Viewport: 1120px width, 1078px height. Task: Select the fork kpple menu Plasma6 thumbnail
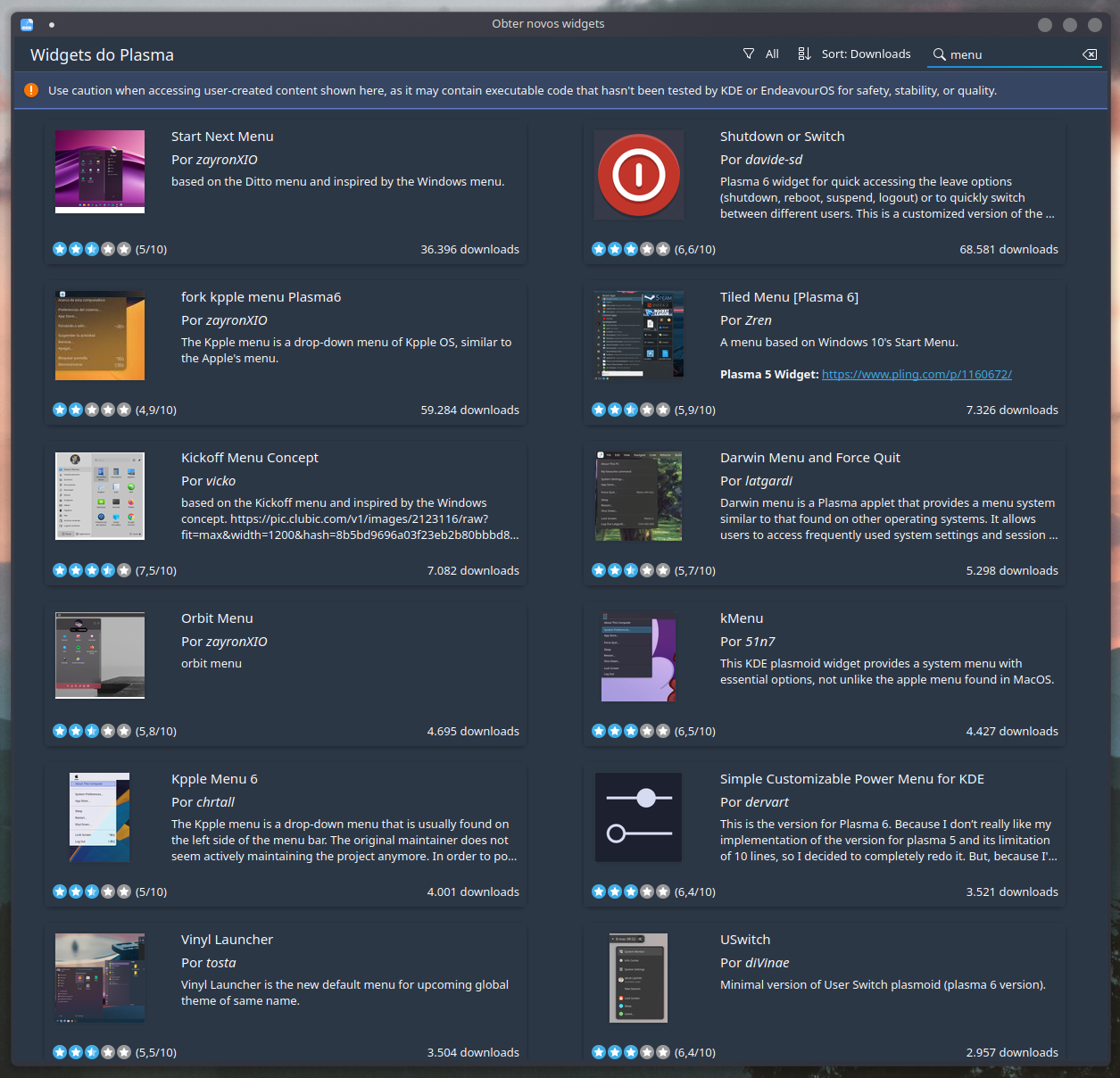(x=100, y=336)
